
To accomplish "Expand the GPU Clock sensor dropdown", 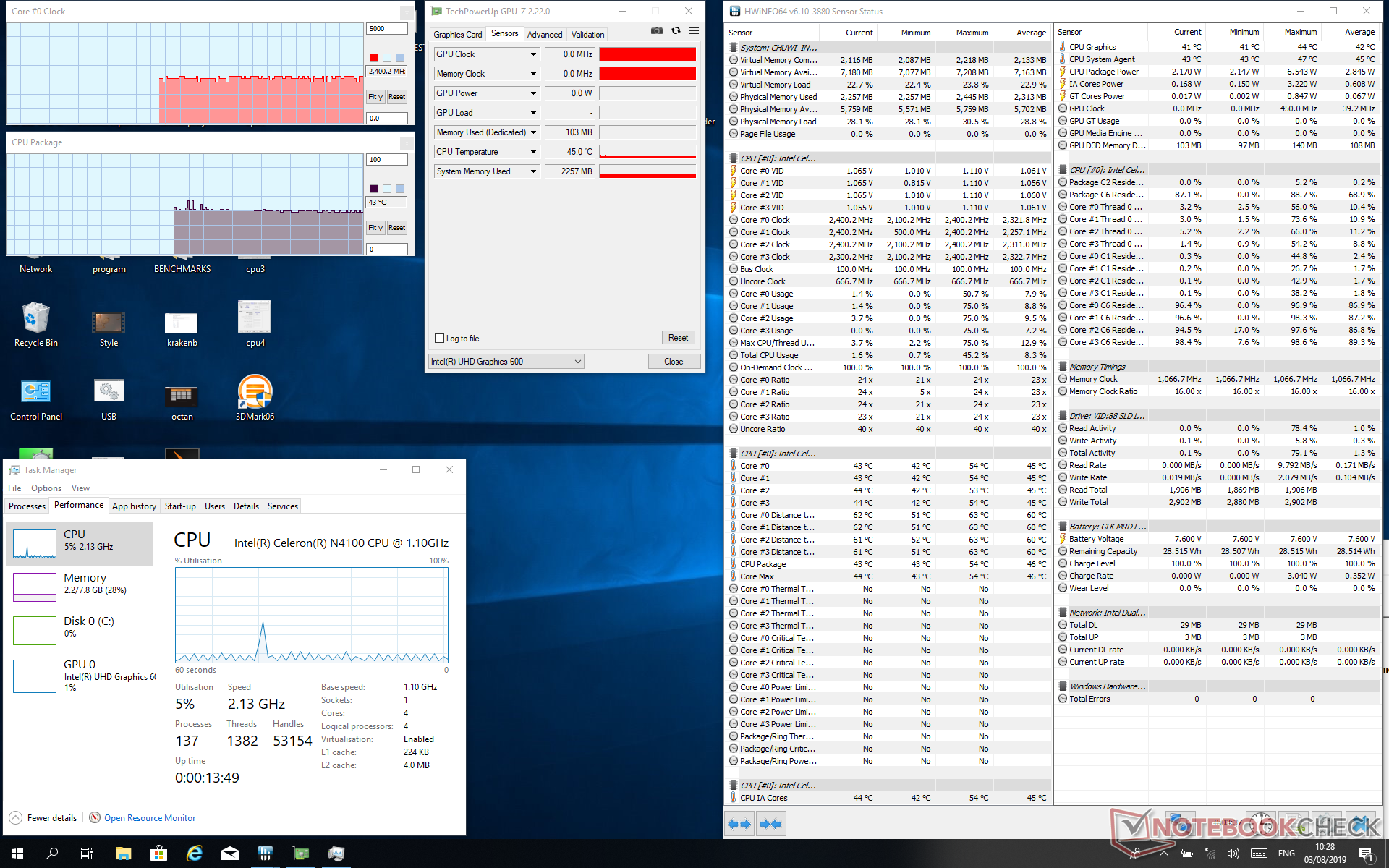I will click(x=533, y=54).
